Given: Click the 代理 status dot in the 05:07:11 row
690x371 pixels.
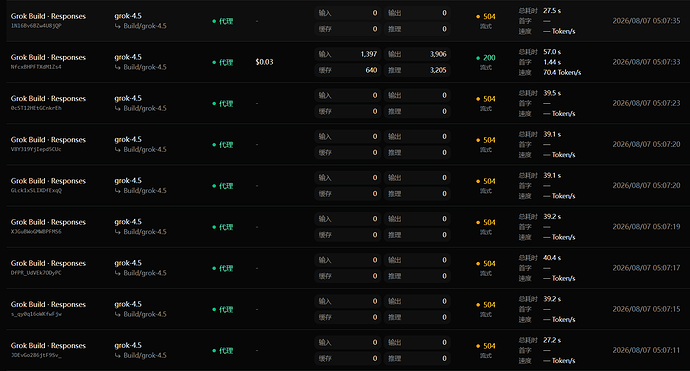Looking at the screenshot, I should click(214, 351).
